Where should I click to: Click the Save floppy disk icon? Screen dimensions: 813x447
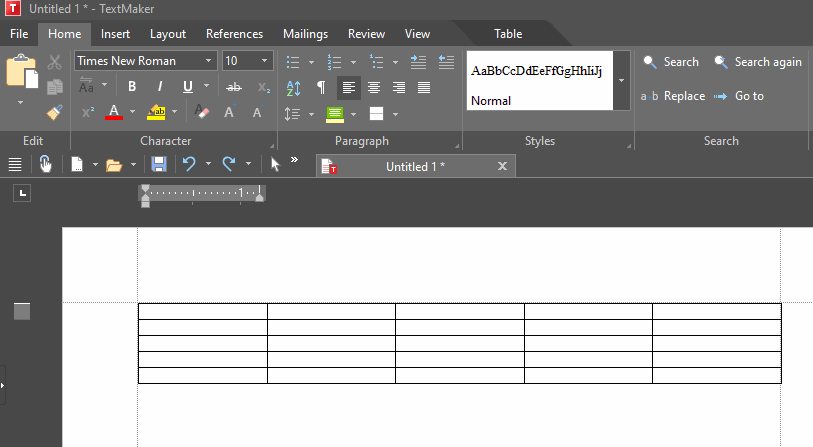point(158,164)
